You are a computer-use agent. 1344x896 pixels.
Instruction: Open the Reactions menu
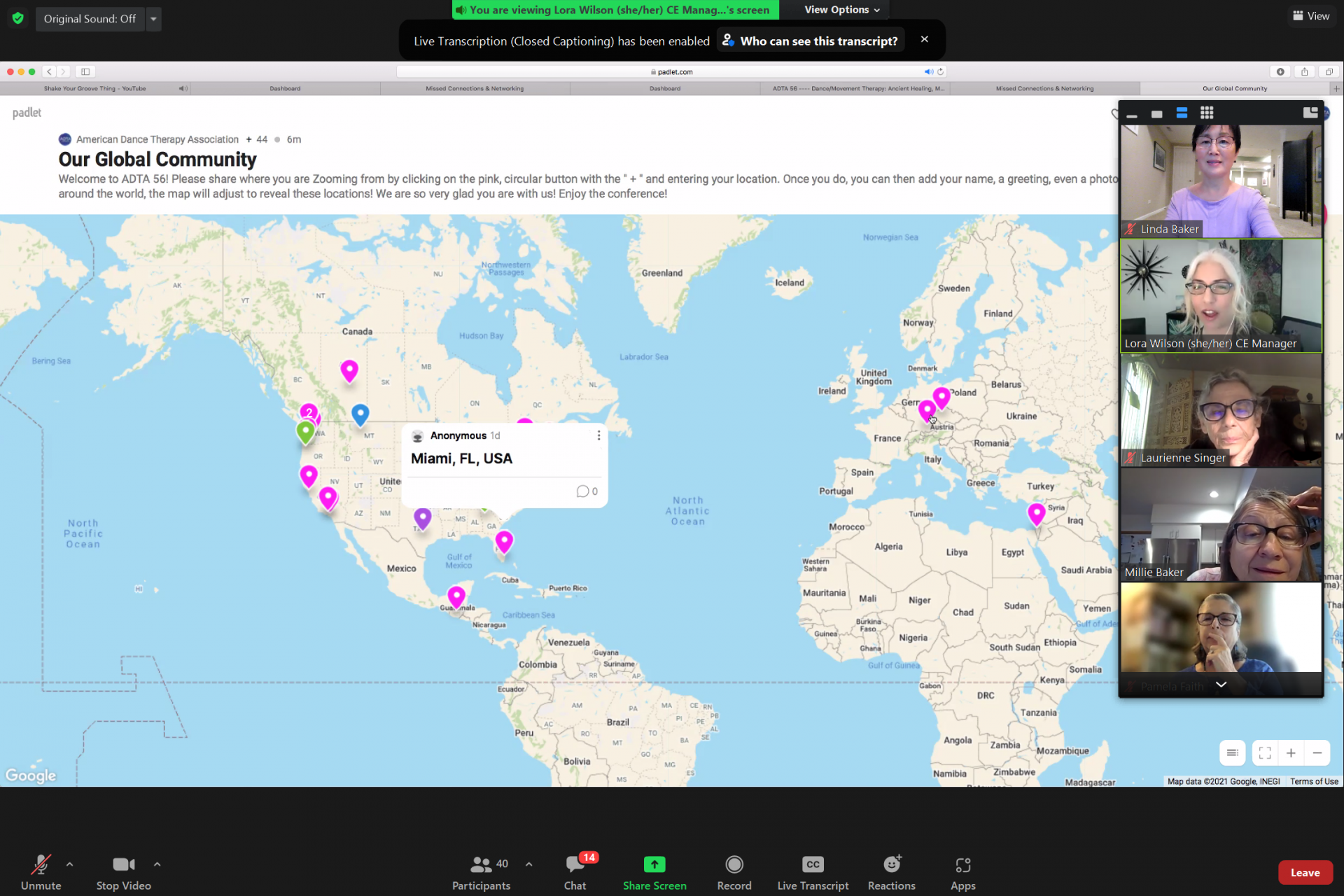[x=891, y=872]
